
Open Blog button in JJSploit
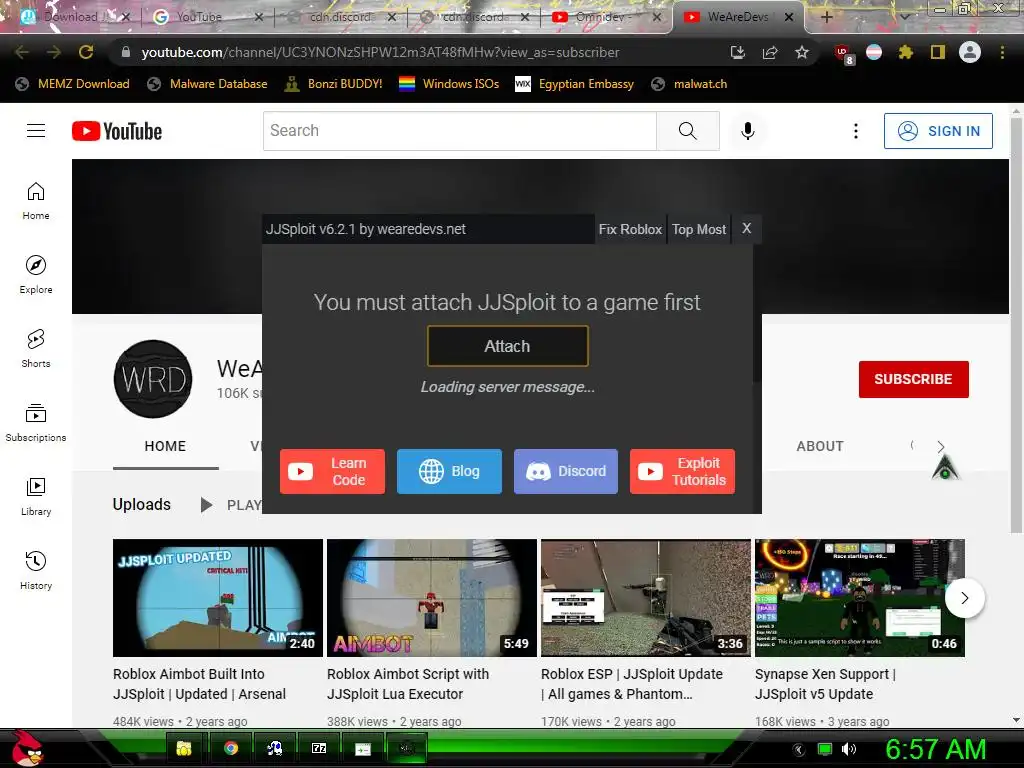449,472
